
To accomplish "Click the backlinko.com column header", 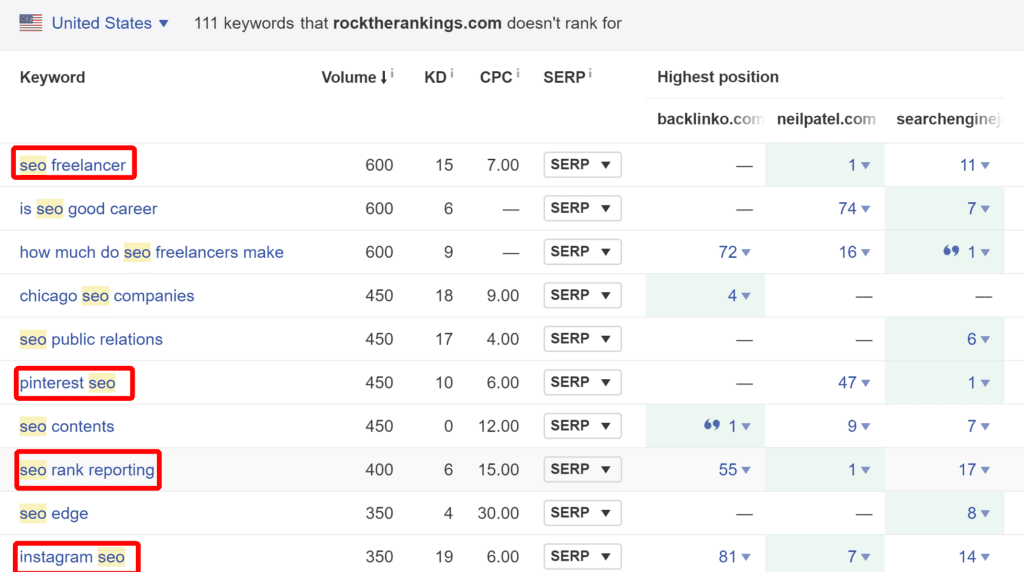I will click(710, 119).
